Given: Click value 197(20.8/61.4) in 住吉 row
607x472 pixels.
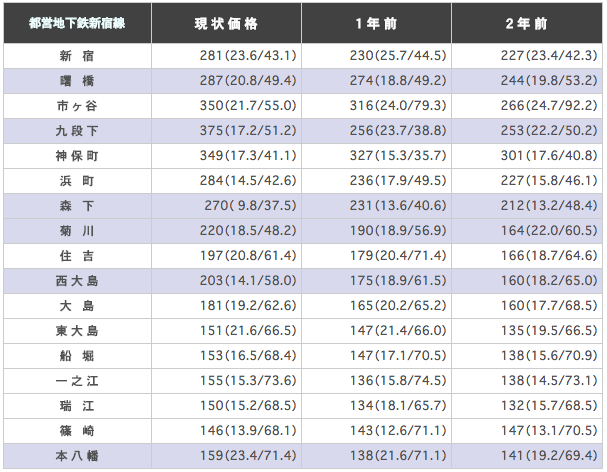Looking at the screenshot, I should 248,256.
